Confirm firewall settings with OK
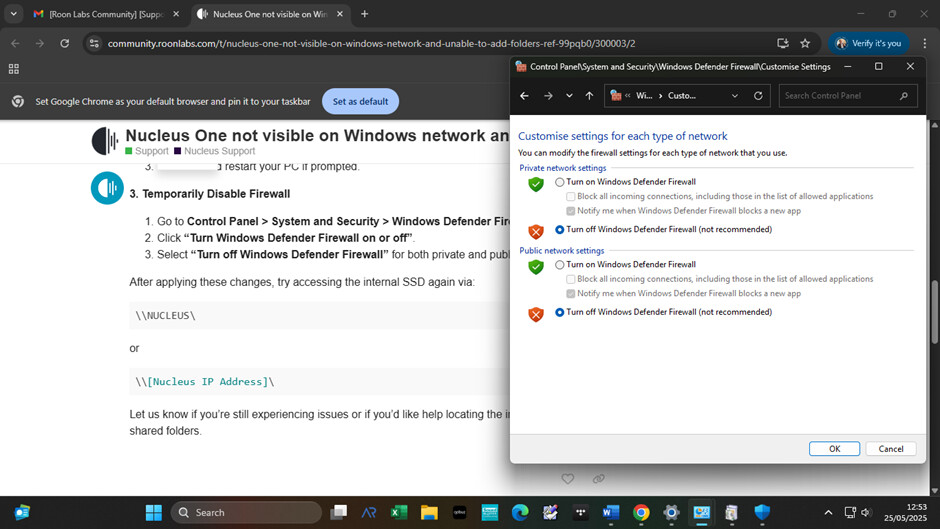Viewport: 940px width, 529px height. (834, 449)
